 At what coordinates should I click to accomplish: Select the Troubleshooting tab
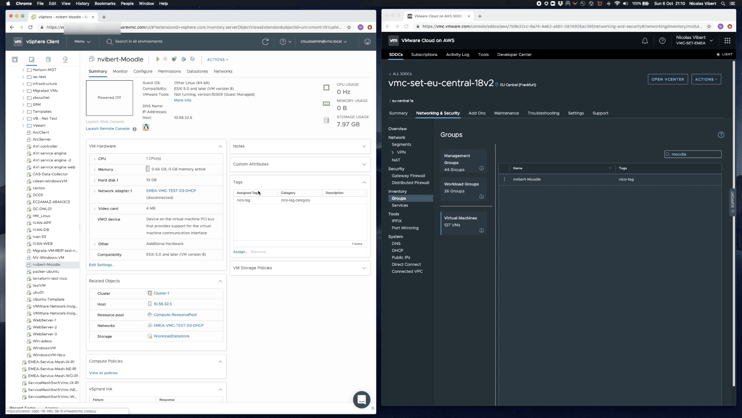click(x=543, y=113)
